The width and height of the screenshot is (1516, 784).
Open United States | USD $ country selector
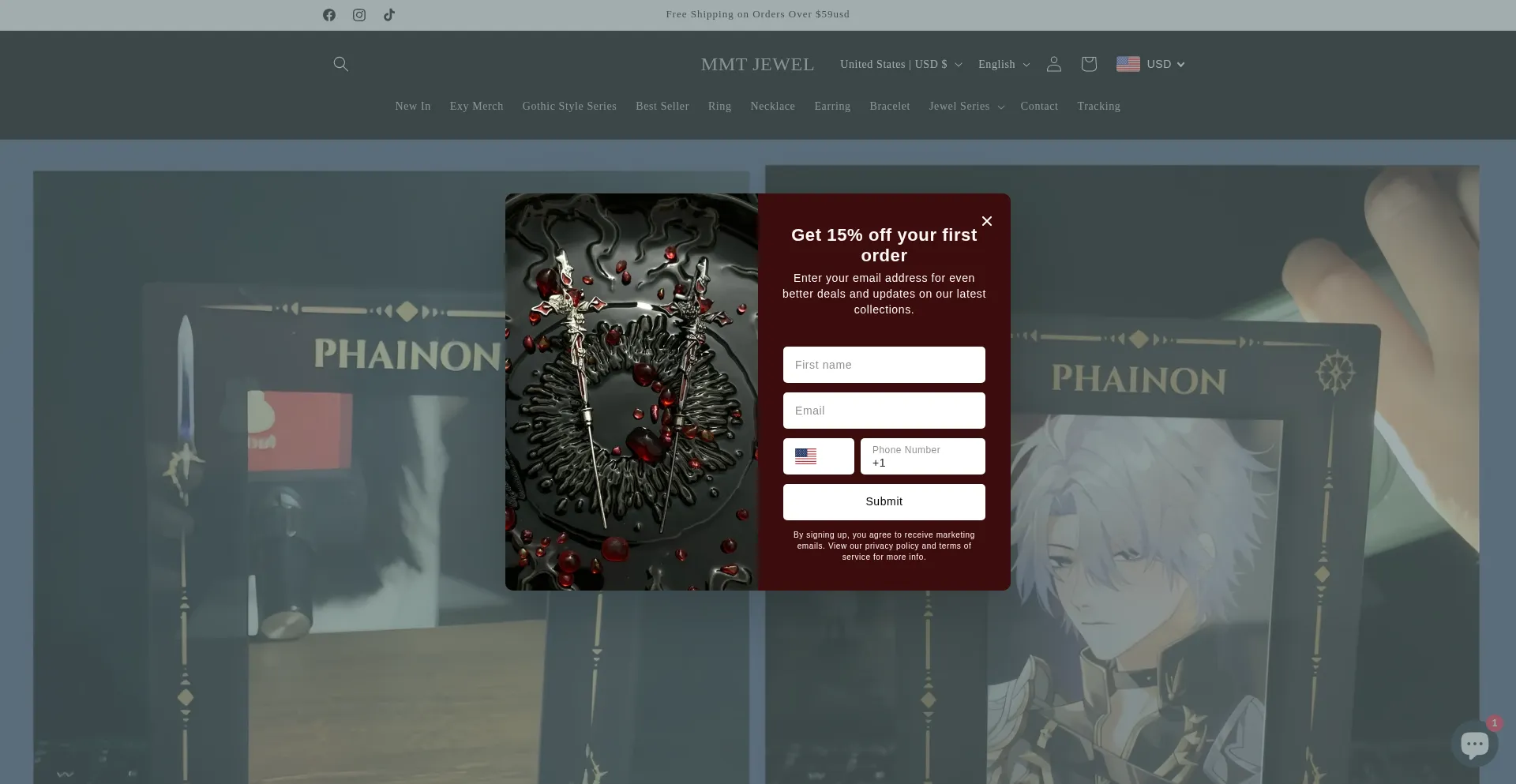coord(901,64)
